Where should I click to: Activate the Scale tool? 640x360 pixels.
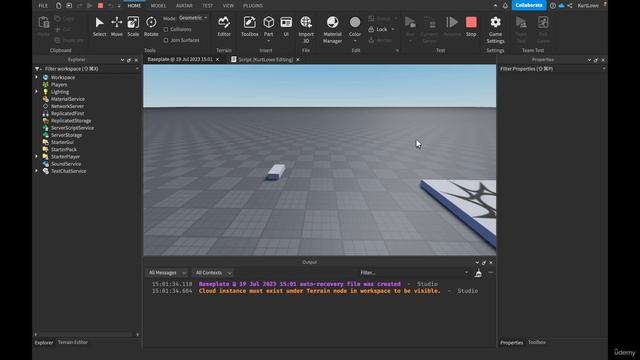(x=133, y=27)
